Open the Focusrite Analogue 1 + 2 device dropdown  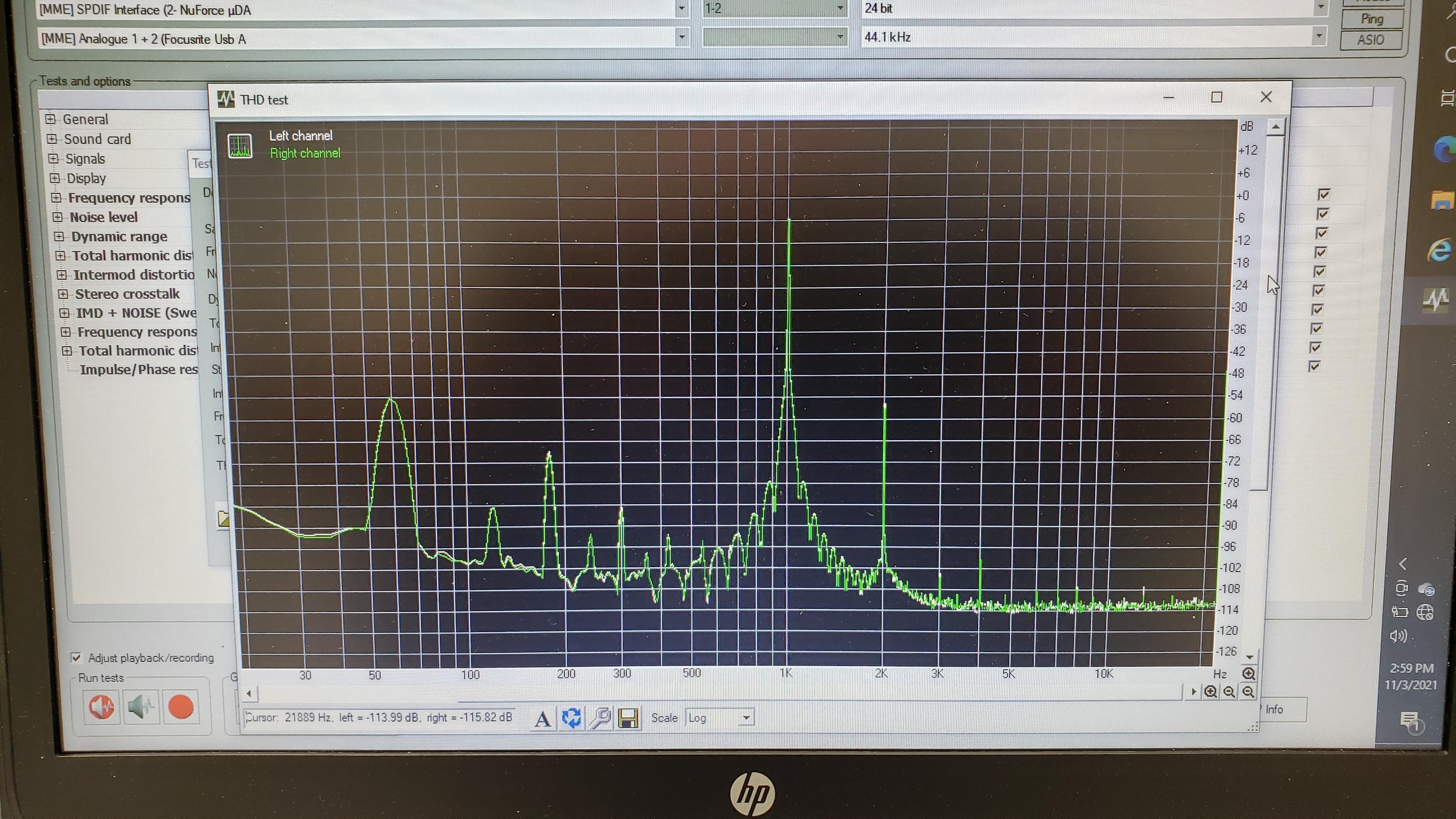coord(681,37)
